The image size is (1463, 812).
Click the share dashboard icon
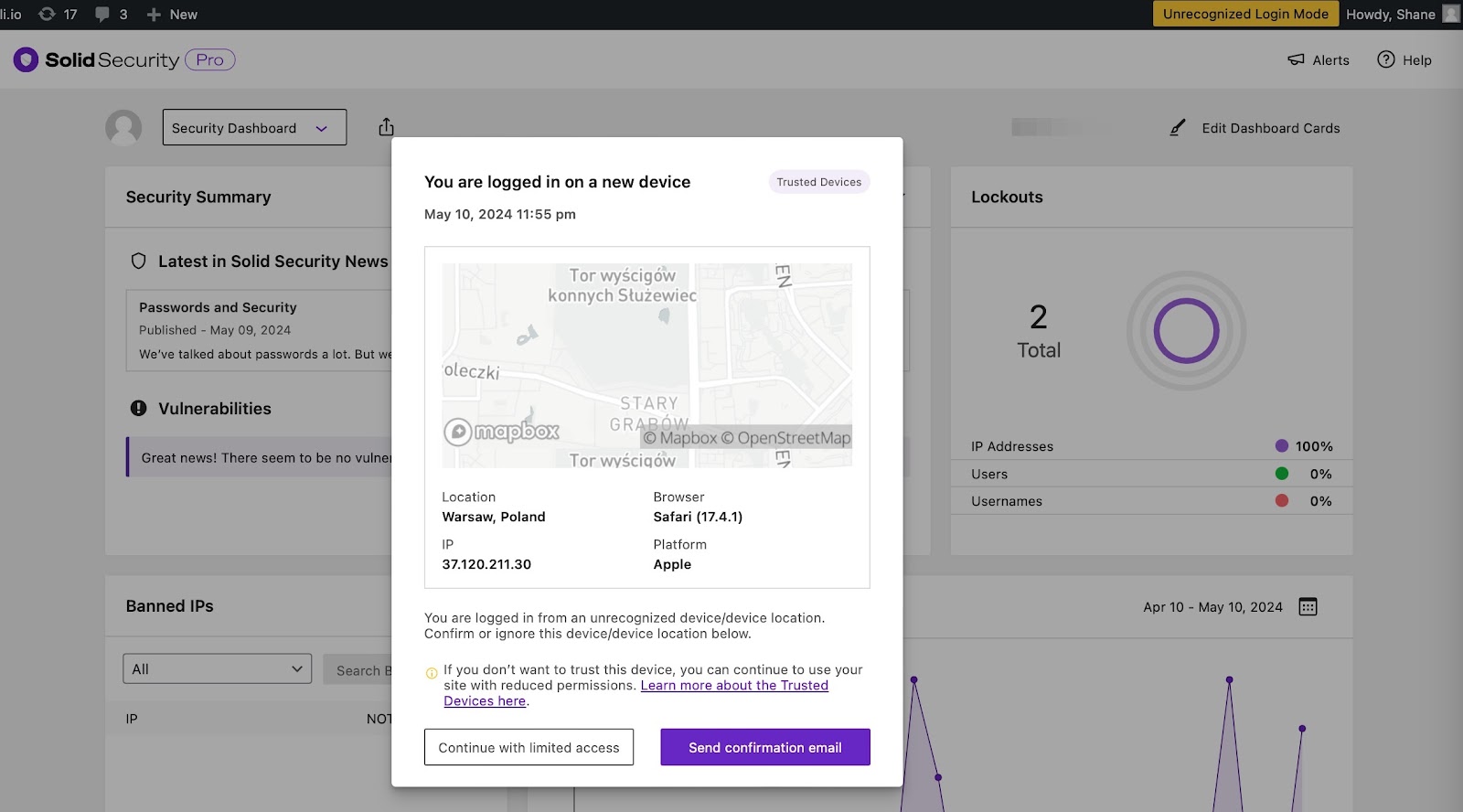(x=386, y=127)
